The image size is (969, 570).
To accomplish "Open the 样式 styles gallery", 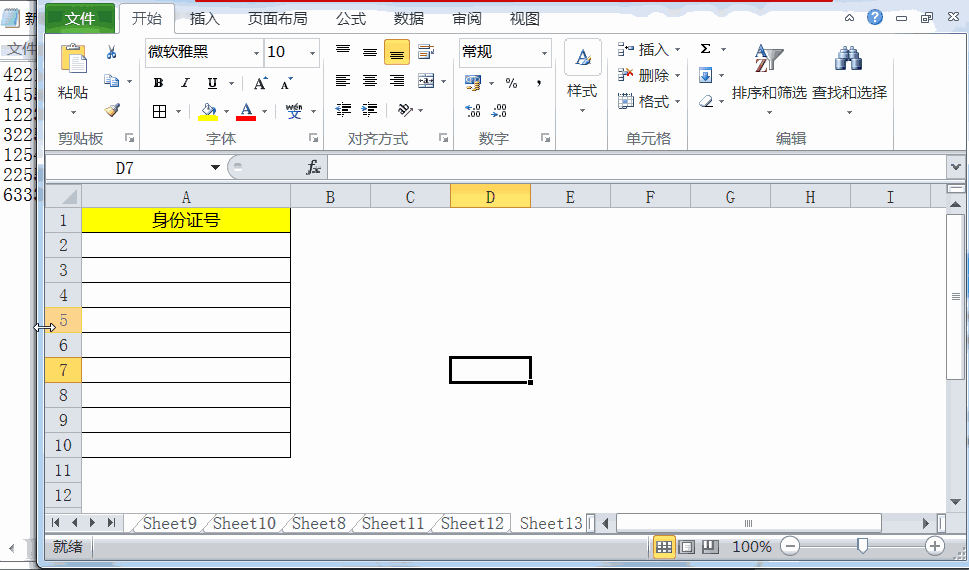I will (x=582, y=77).
